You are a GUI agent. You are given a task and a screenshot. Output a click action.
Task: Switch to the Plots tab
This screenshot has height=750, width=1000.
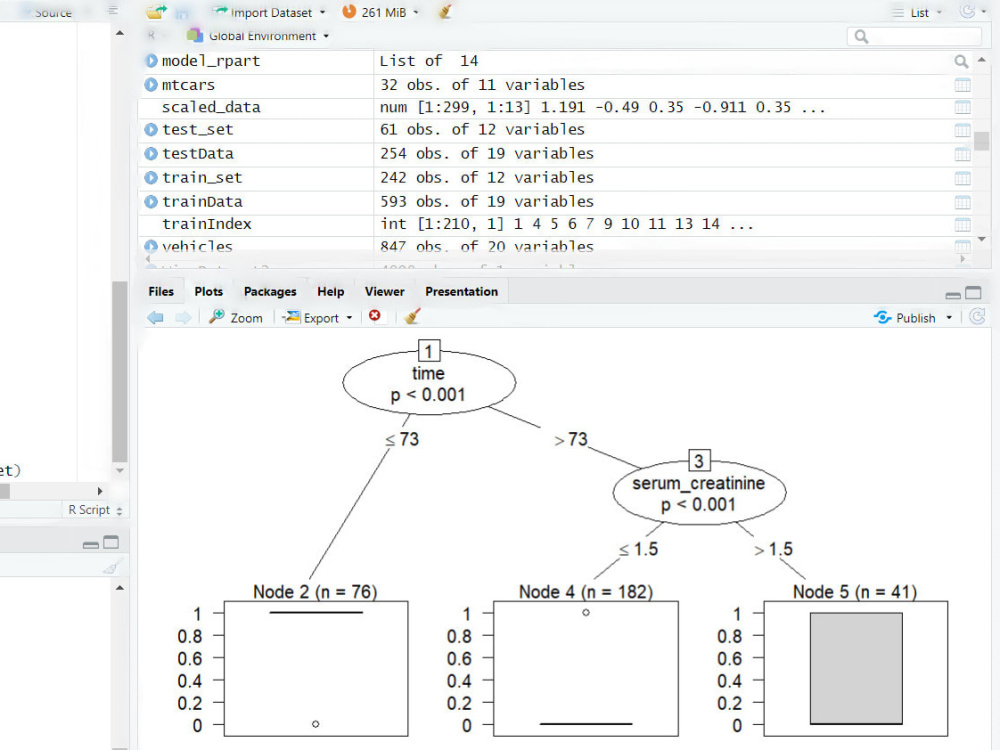point(209,291)
